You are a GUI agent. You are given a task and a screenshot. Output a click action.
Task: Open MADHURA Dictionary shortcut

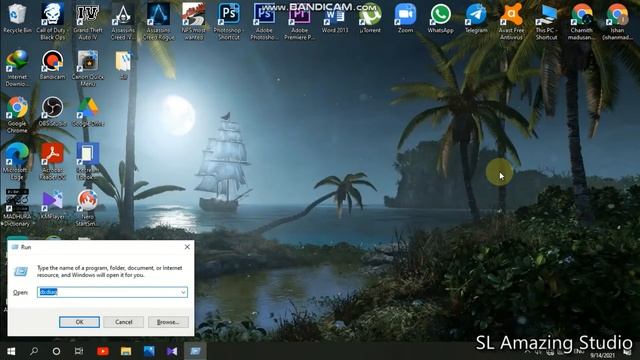17,208
